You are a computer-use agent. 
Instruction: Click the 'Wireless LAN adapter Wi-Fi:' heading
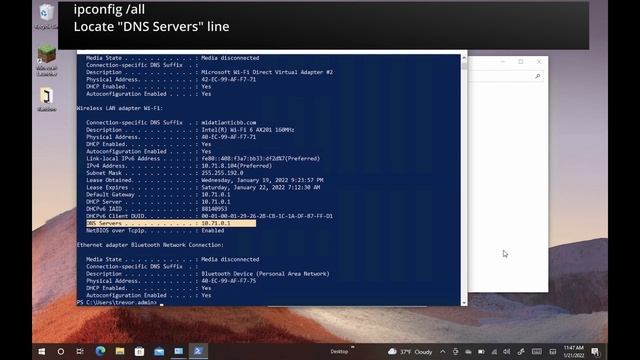[120, 108]
